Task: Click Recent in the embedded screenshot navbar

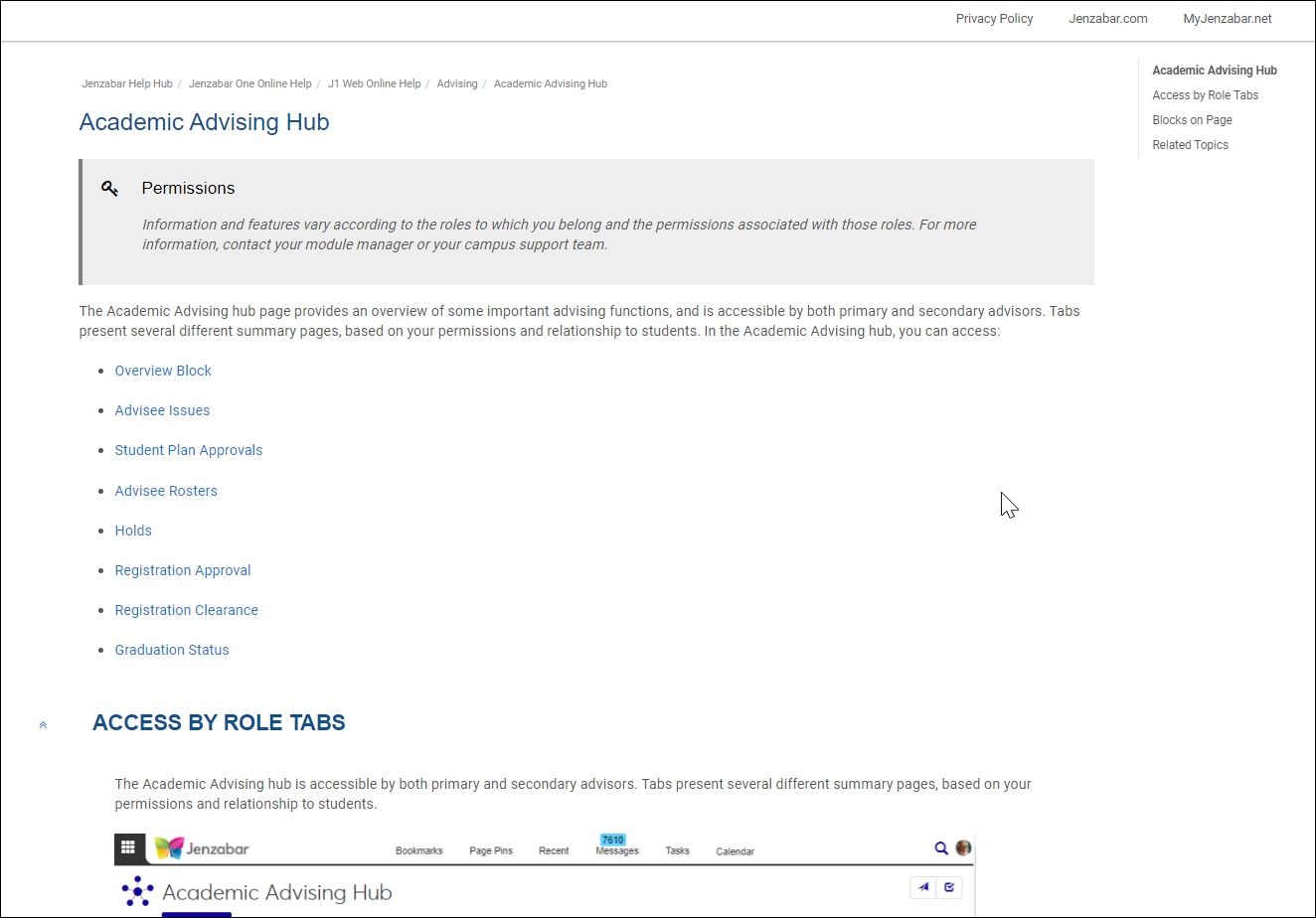Action: [554, 851]
